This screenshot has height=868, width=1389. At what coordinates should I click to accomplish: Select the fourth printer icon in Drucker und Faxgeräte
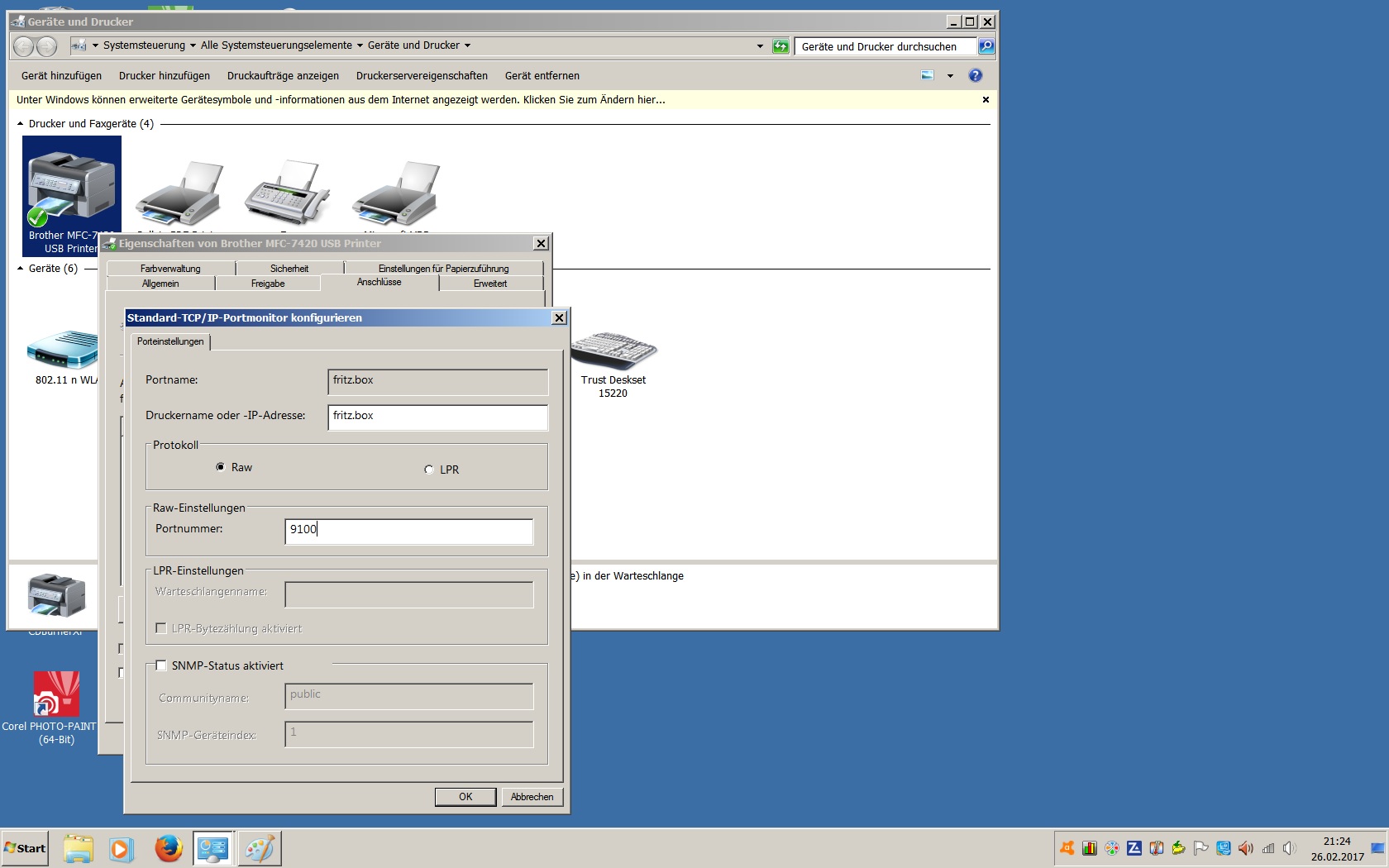pos(396,193)
